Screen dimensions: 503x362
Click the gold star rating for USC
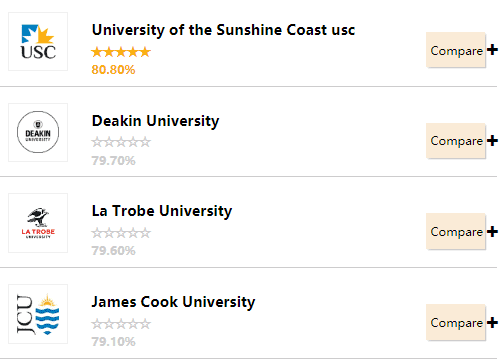(x=121, y=52)
